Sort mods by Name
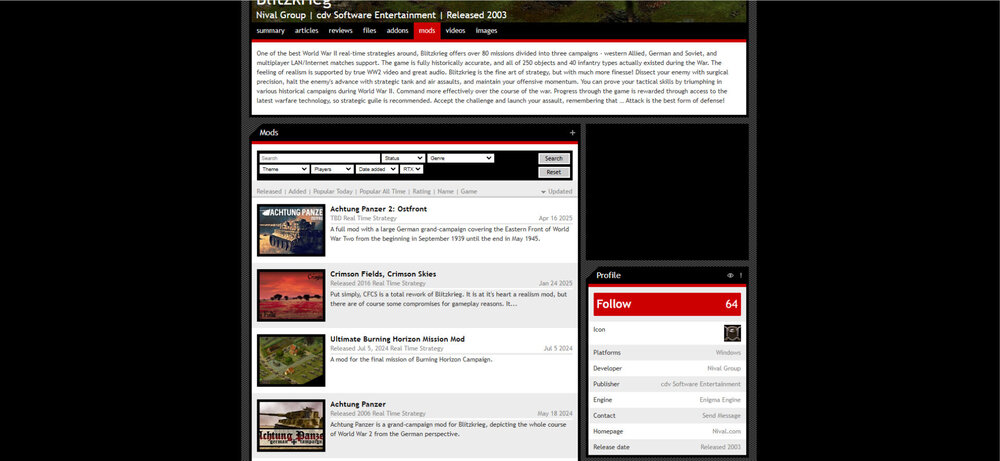 click(x=446, y=191)
